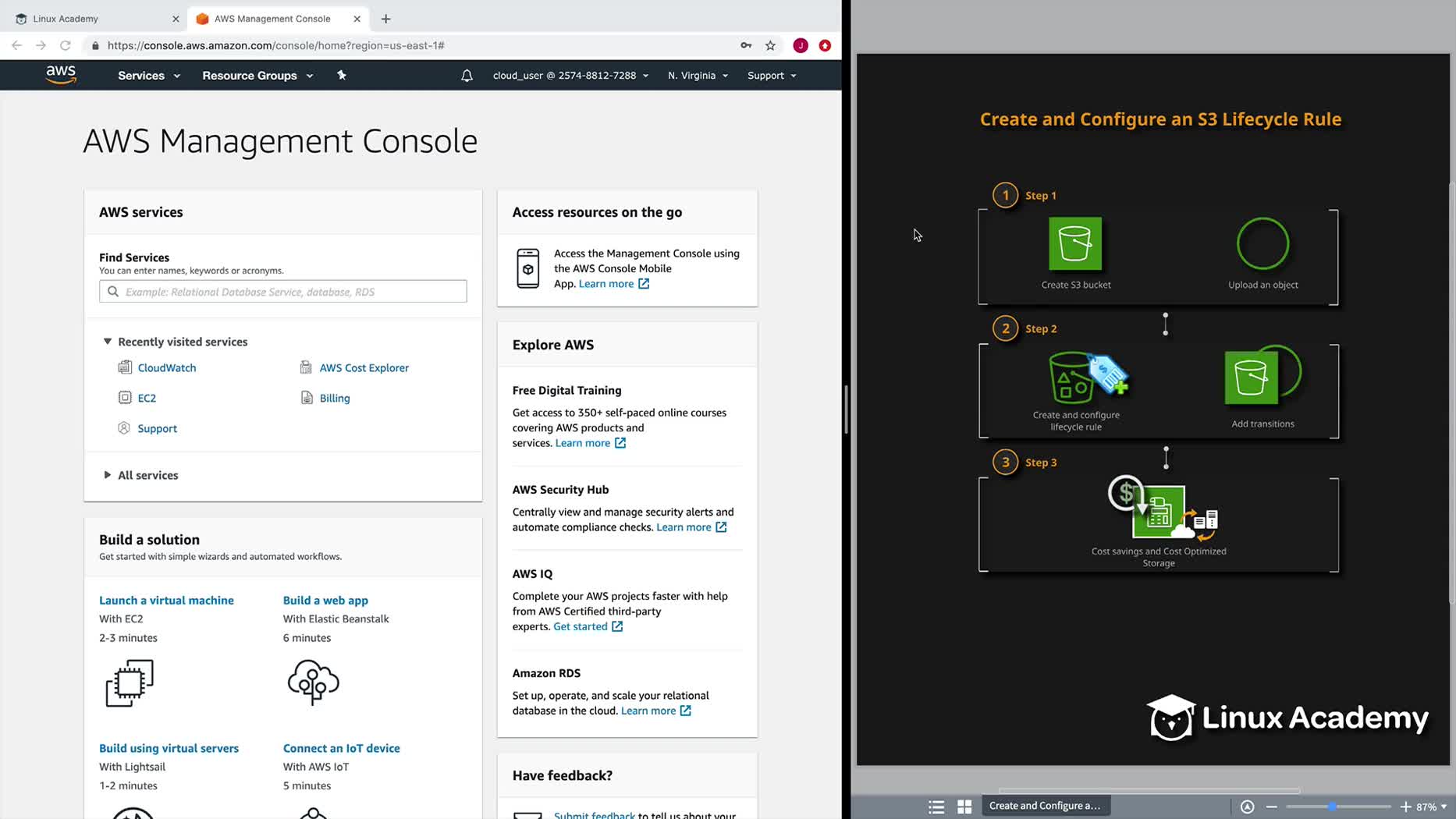Click Get started under AWS IQ

[x=588, y=626]
